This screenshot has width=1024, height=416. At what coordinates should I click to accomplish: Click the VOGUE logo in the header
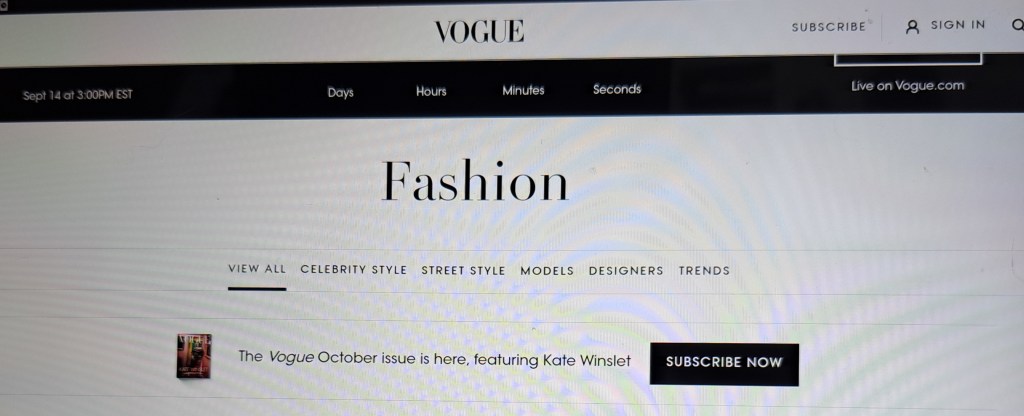click(479, 31)
